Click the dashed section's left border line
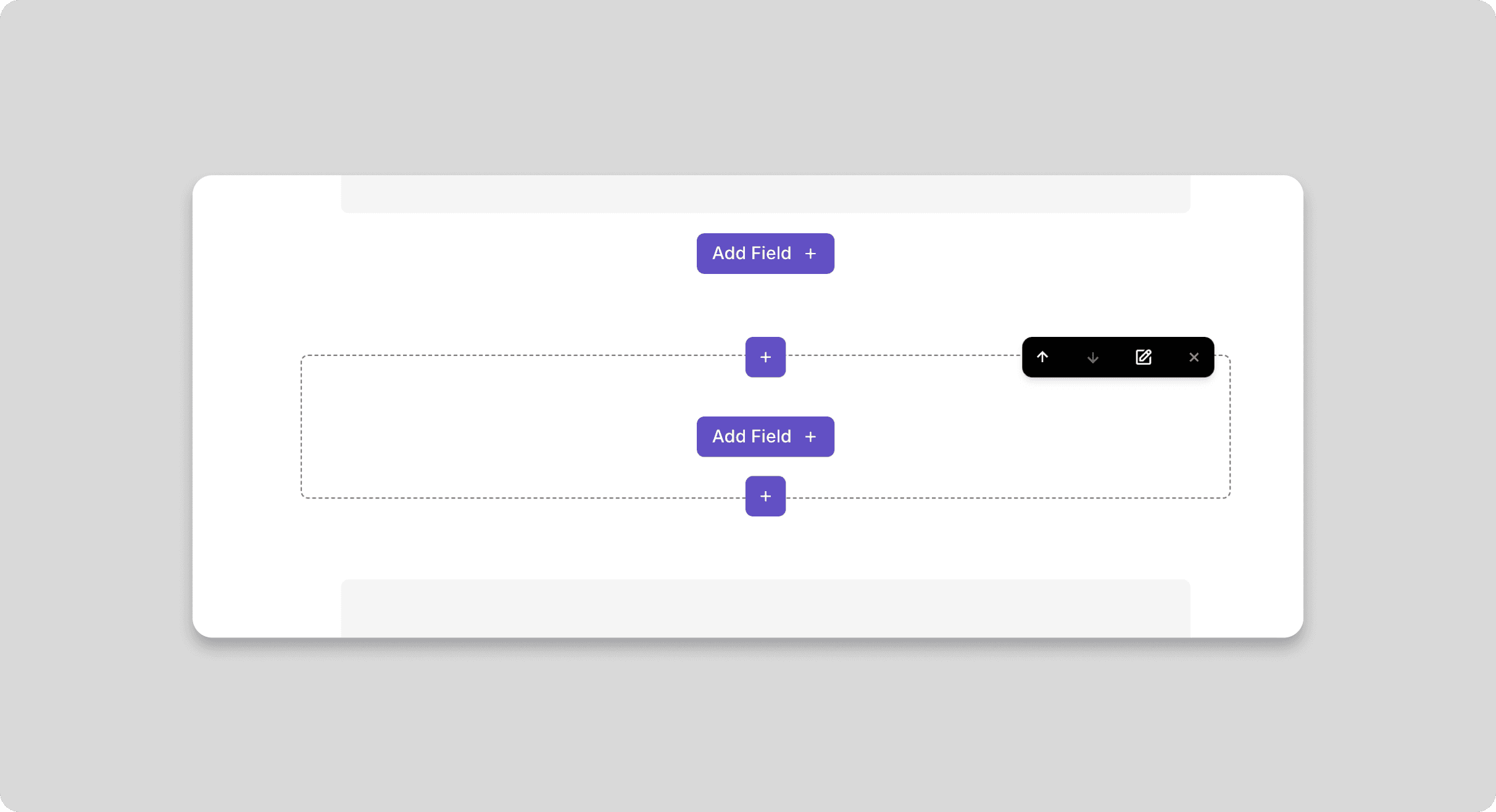This screenshot has height=812, width=1496. pyautogui.click(x=302, y=427)
